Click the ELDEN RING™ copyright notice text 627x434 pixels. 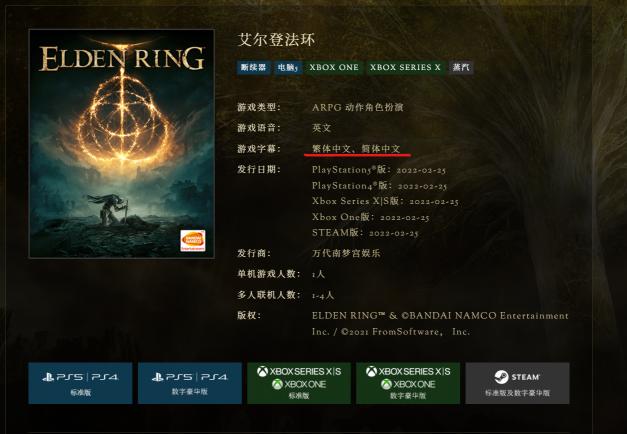[x=440, y=324]
